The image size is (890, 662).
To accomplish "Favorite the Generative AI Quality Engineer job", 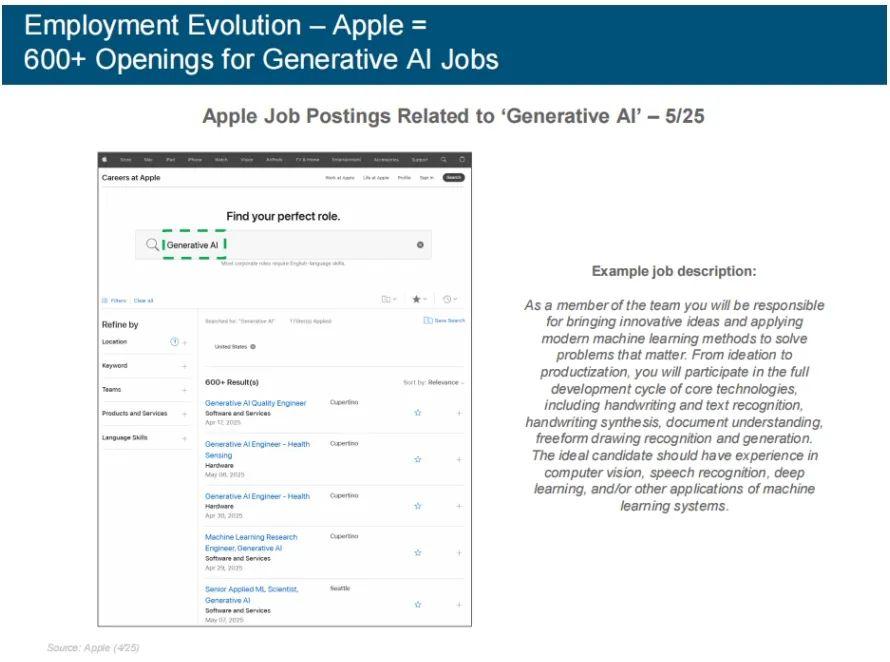I will click(418, 413).
